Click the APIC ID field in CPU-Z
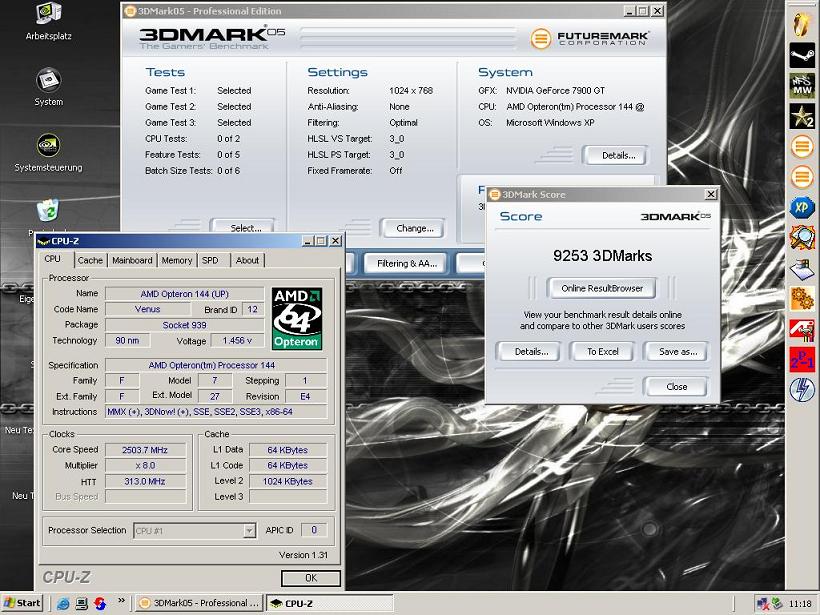 [x=314, y=530]
